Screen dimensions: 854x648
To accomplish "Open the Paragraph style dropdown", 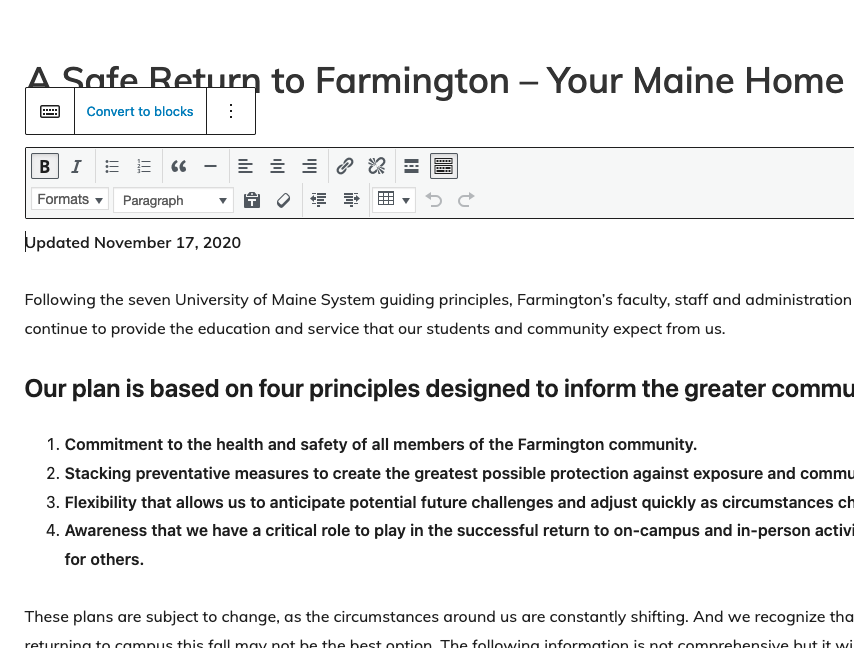I will 174,200.
